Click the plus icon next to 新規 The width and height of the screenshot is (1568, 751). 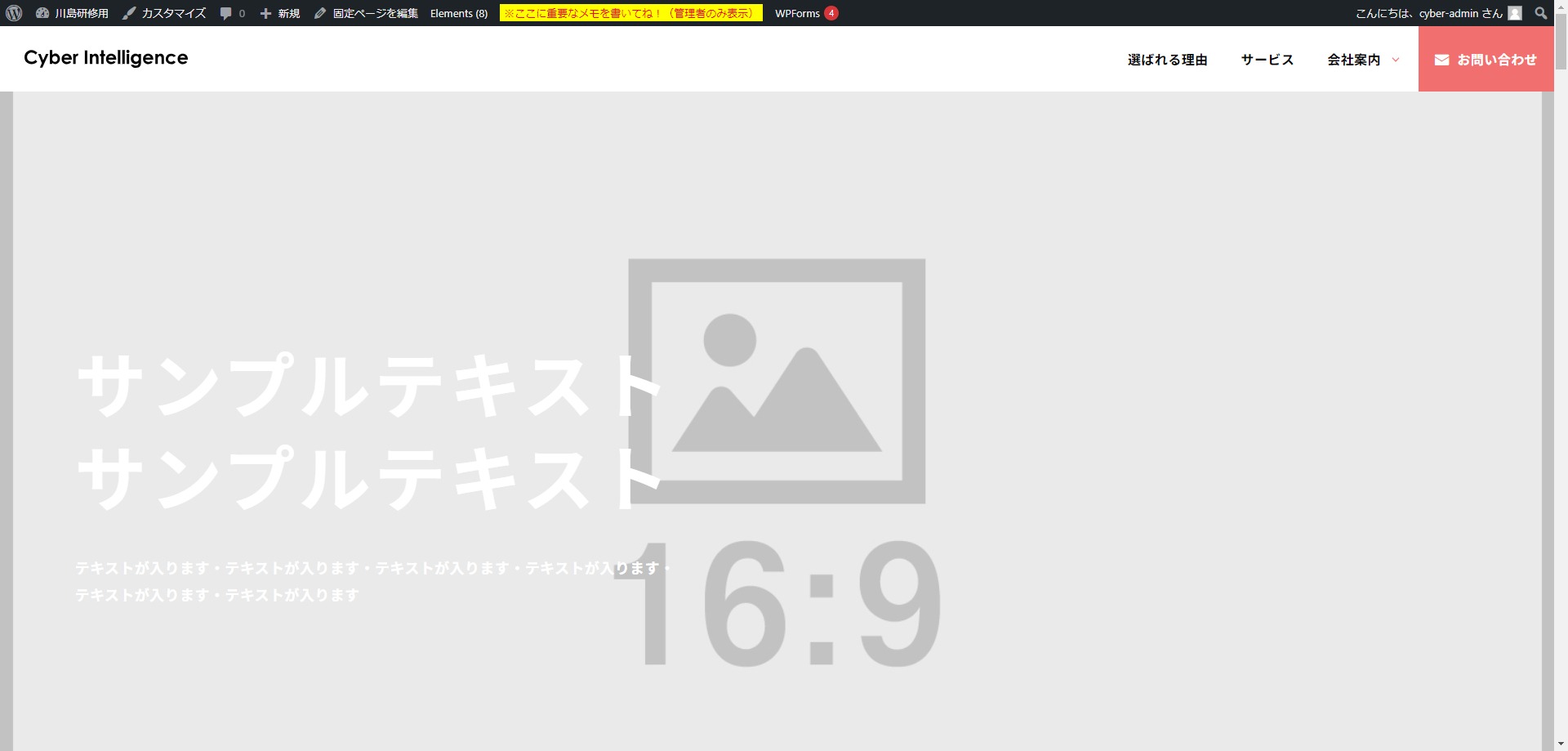265,13
